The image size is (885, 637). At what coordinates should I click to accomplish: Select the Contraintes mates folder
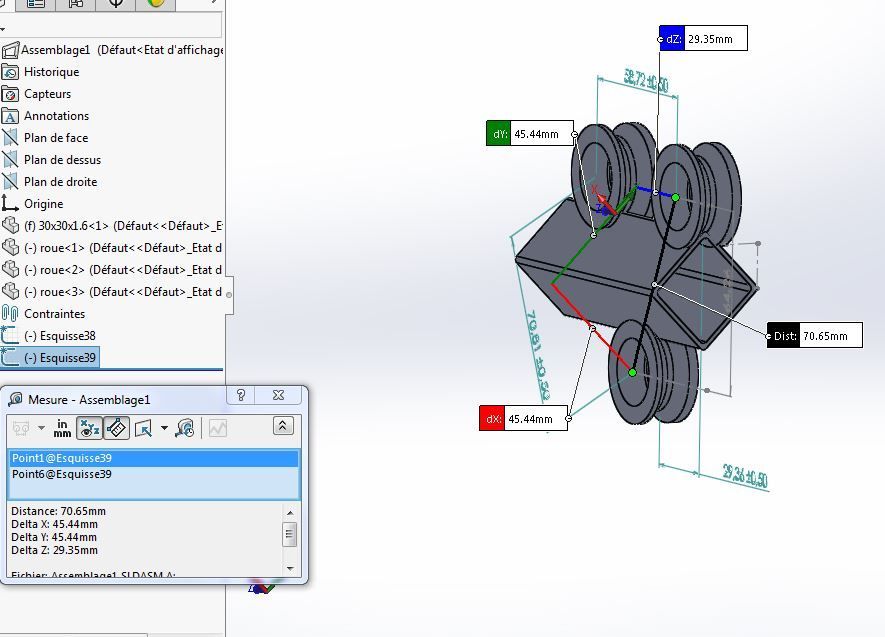coord(54,314)
